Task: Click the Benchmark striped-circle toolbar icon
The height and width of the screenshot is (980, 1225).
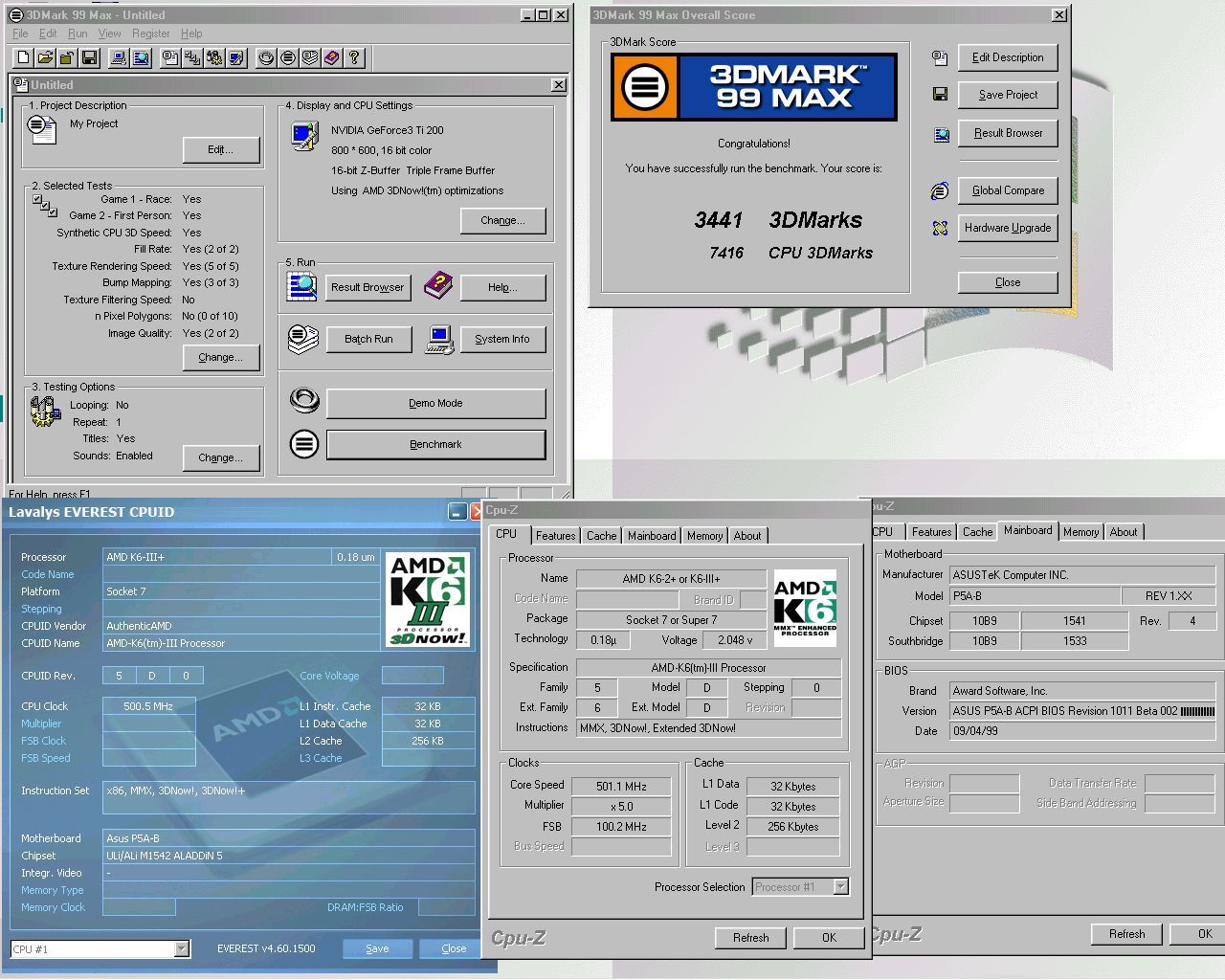Action: click(x=288, y=57)
